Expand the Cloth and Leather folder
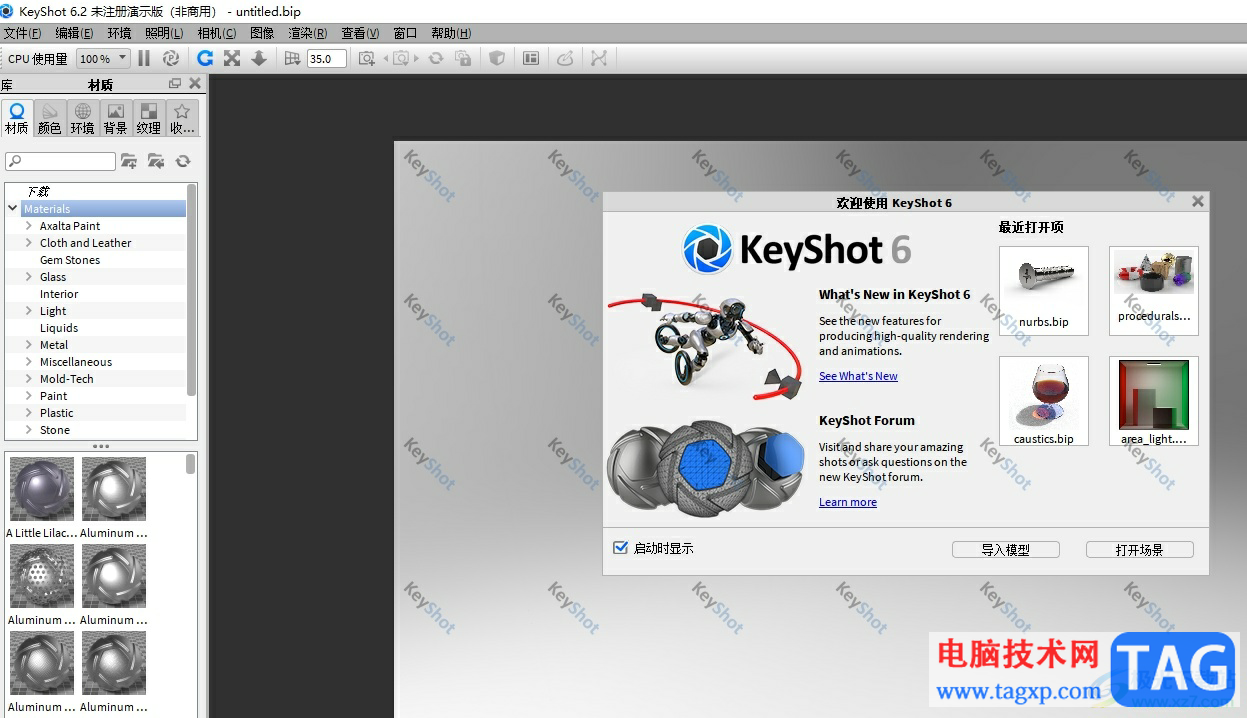The height and width of the screenshot is (718, 1247). [29, 243]
